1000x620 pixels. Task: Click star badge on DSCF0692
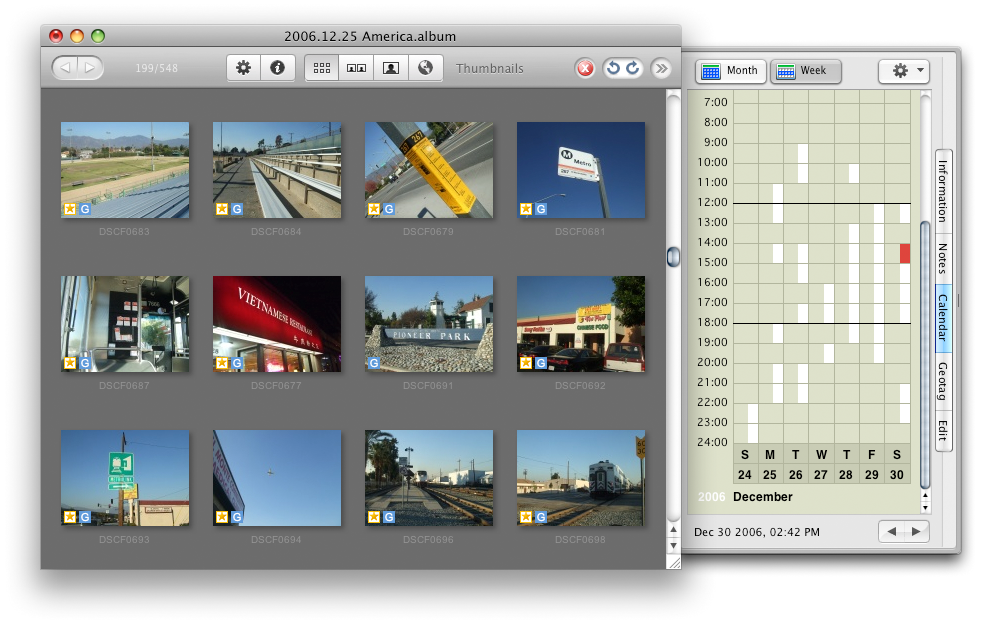[526, 363]
